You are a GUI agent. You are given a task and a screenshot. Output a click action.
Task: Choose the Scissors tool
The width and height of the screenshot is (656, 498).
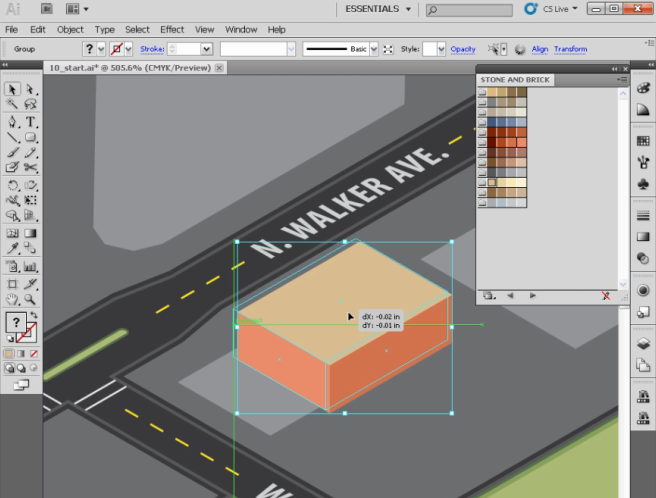point(30,168)
